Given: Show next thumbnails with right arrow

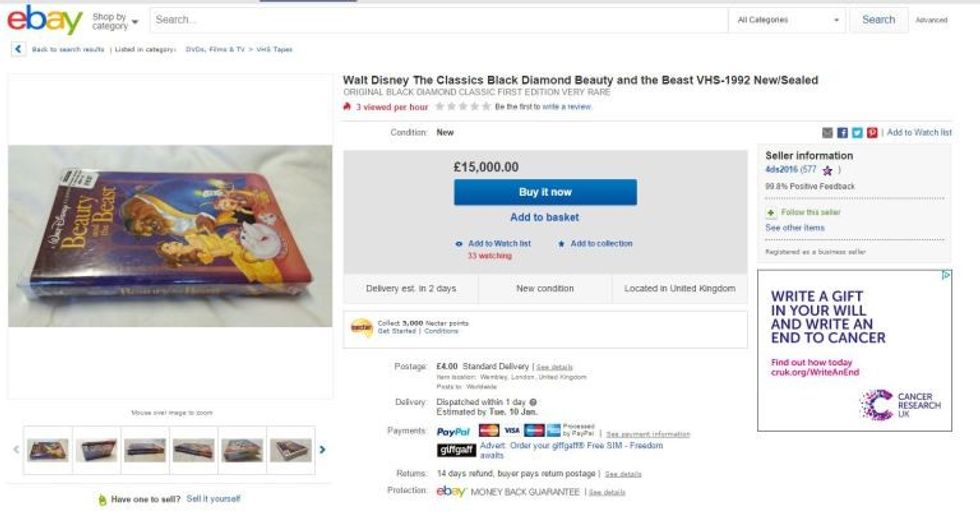Looking at the screenshot, I should click(x=322, y=450).
